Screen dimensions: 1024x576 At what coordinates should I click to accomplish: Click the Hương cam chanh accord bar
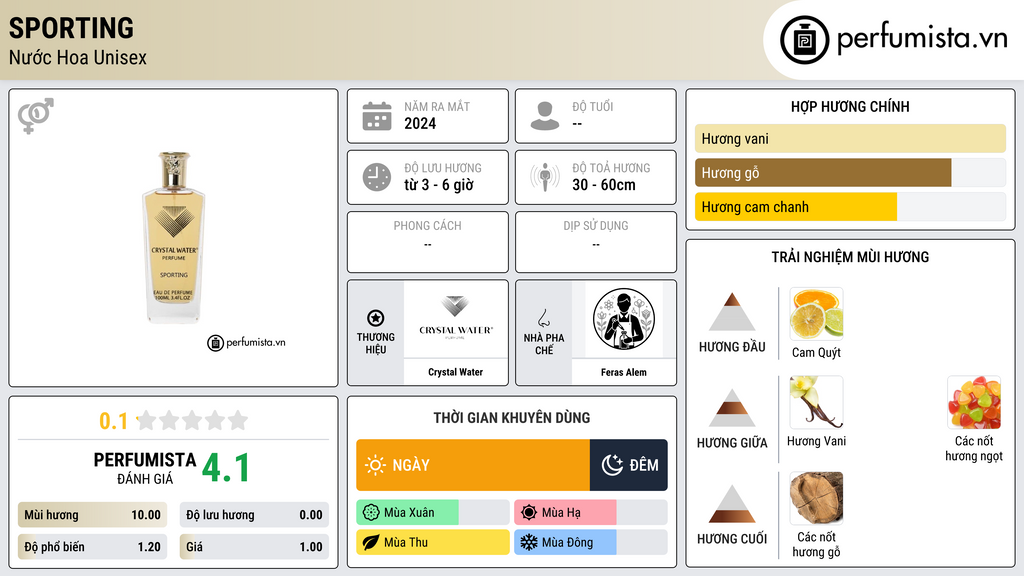850,207
